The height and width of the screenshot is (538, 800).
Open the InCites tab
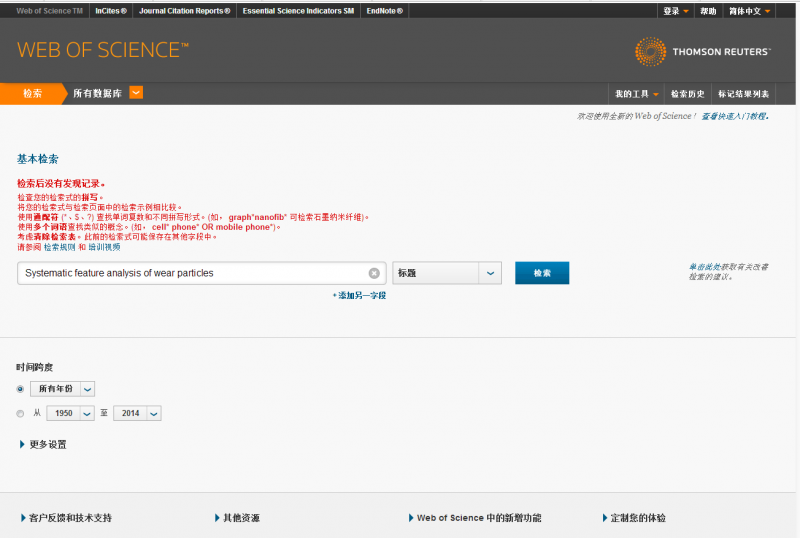point(111,11)
